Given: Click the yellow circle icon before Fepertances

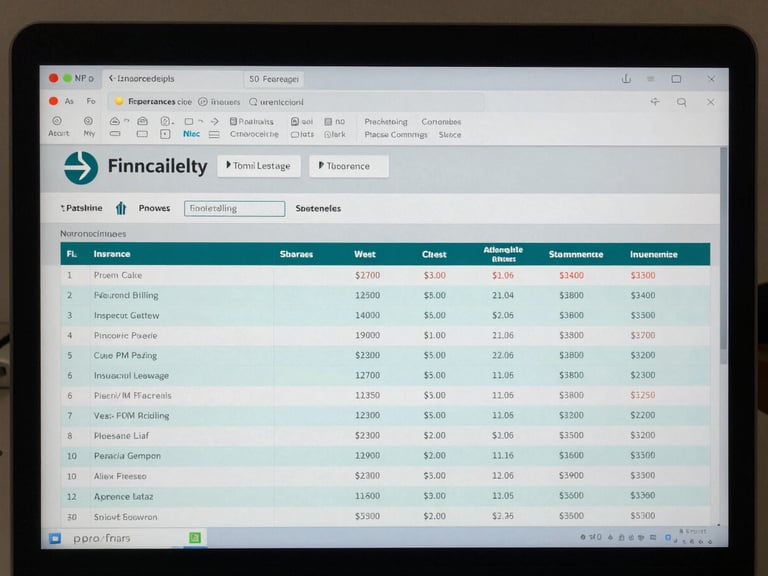Looking at the screenshot, I should point(119,101).
